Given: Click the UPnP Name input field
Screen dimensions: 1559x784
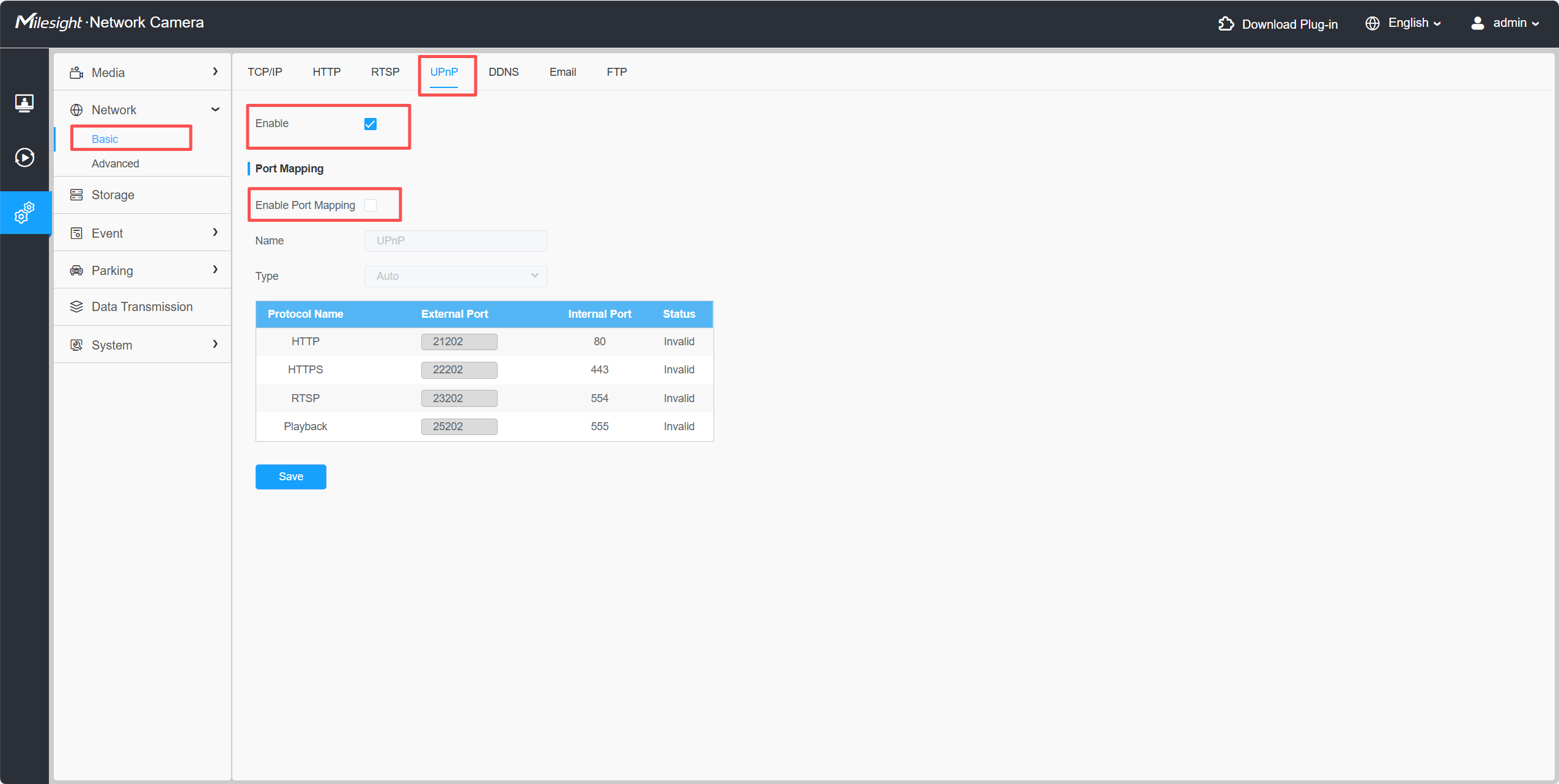Looking at the screenshot, I should [455, 241].
